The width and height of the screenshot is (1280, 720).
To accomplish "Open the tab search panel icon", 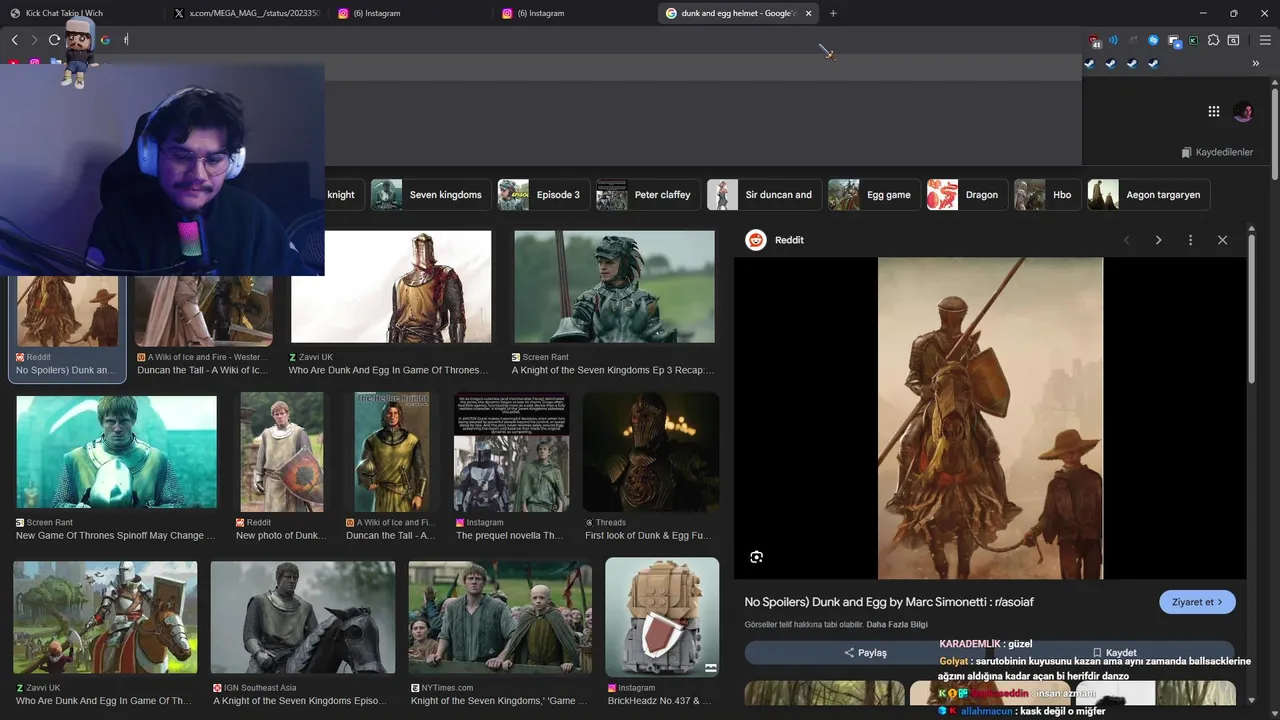I will point(1233,41).
